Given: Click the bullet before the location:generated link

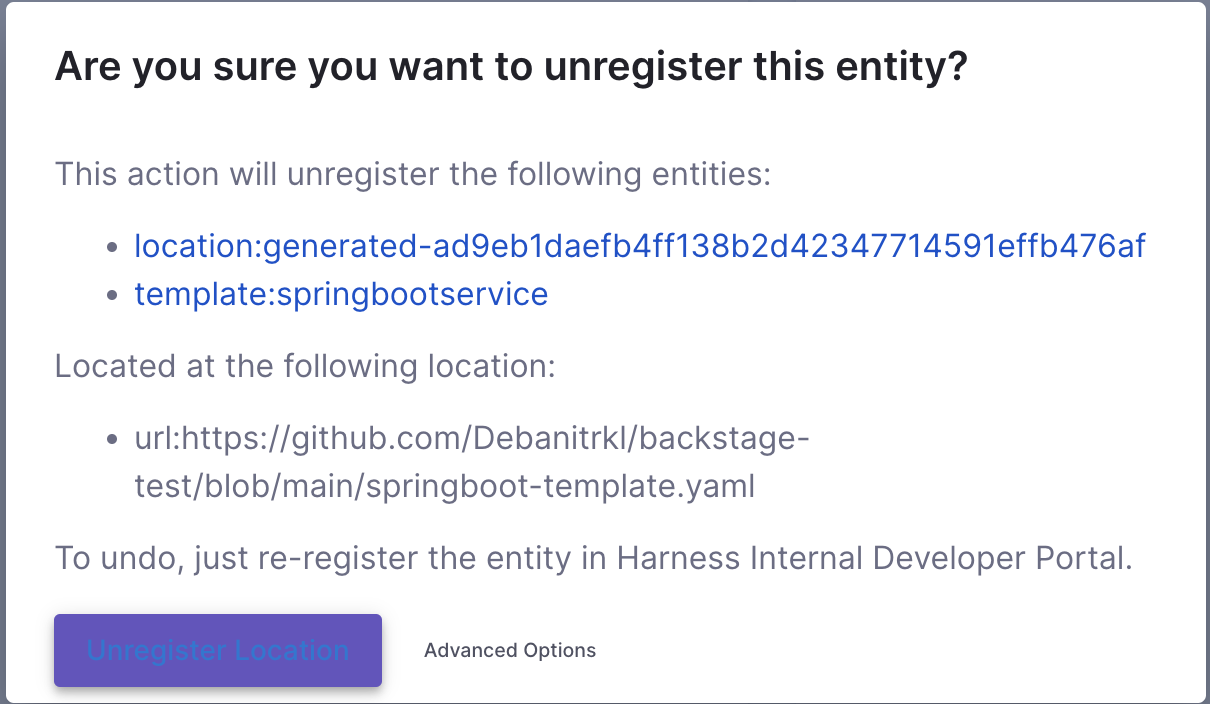Looking at the screenshot, I should 113,247.
